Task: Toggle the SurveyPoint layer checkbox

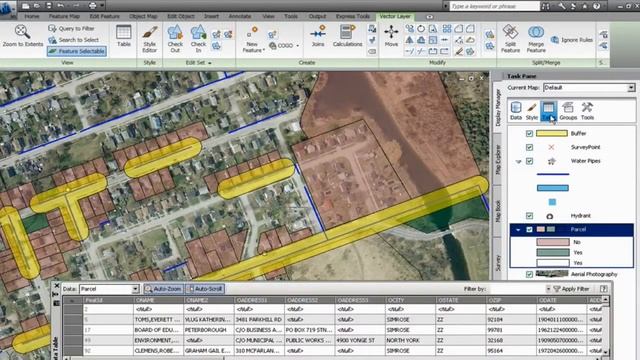Action: [x=529, y=147]
